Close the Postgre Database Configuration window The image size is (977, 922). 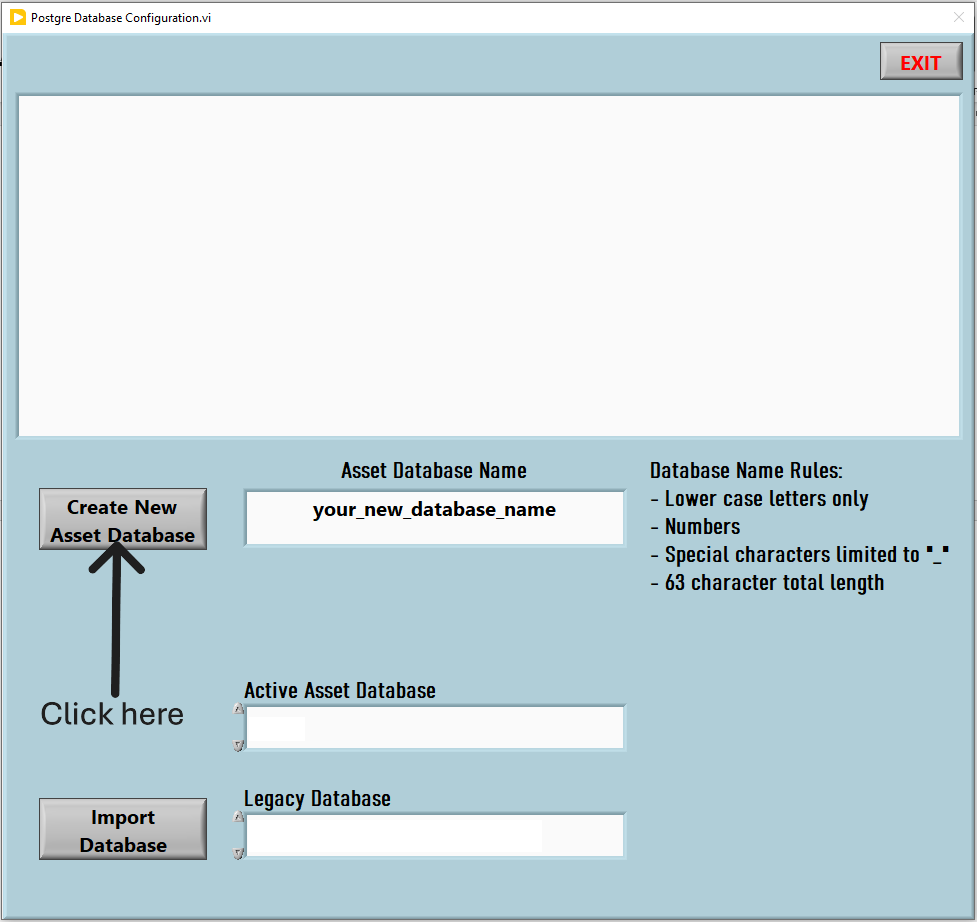pyautogui.click(x=961, y=17)
